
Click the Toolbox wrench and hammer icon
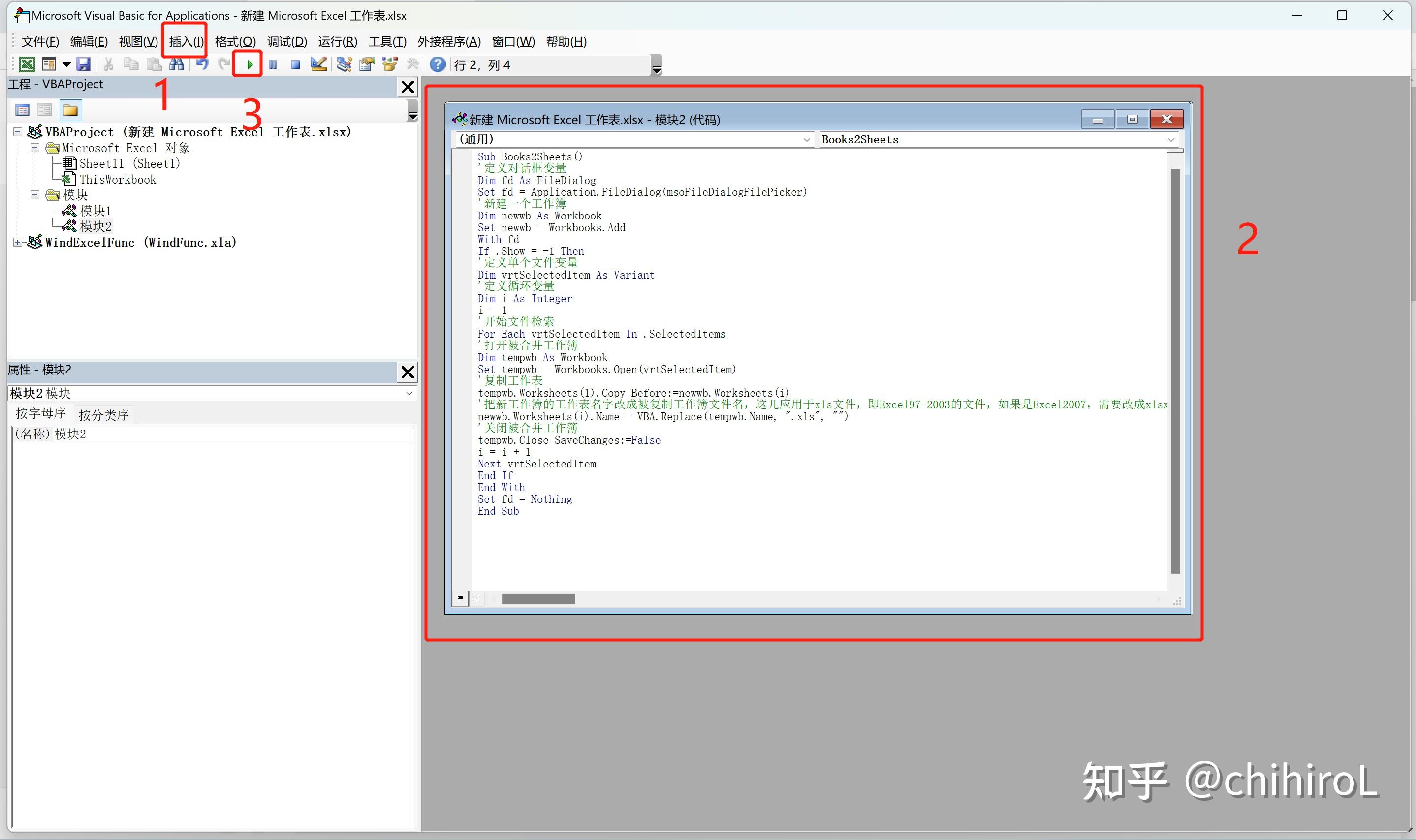(x=413, y=64)
